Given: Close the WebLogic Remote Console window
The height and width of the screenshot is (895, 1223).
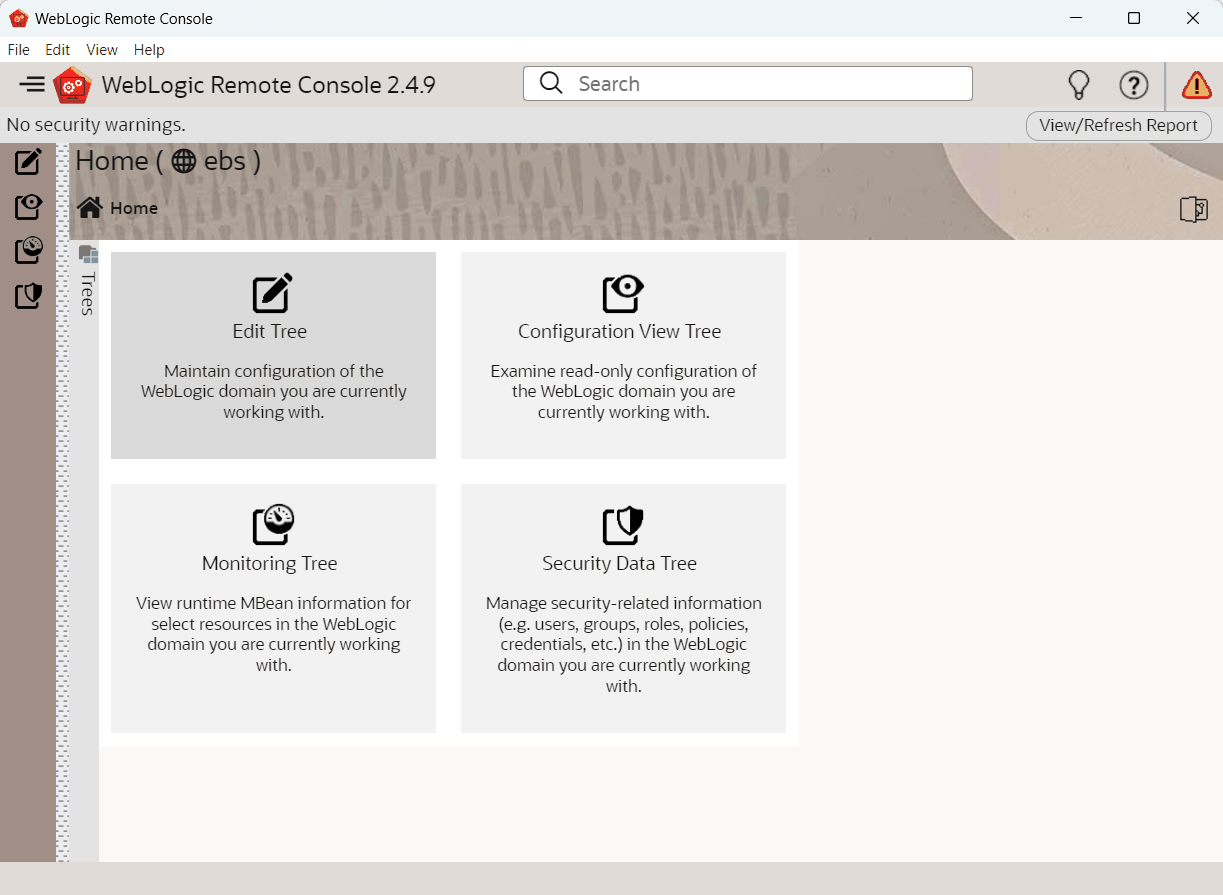Looking at the screenshot, I should coord(1193,18).
